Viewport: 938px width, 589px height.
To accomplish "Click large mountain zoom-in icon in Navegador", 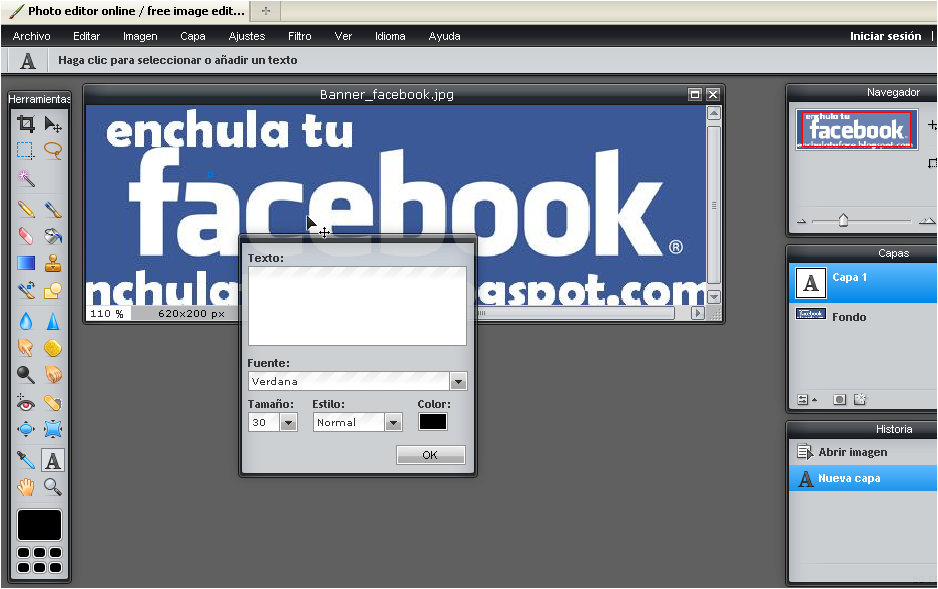I will (x=927, y=221).
